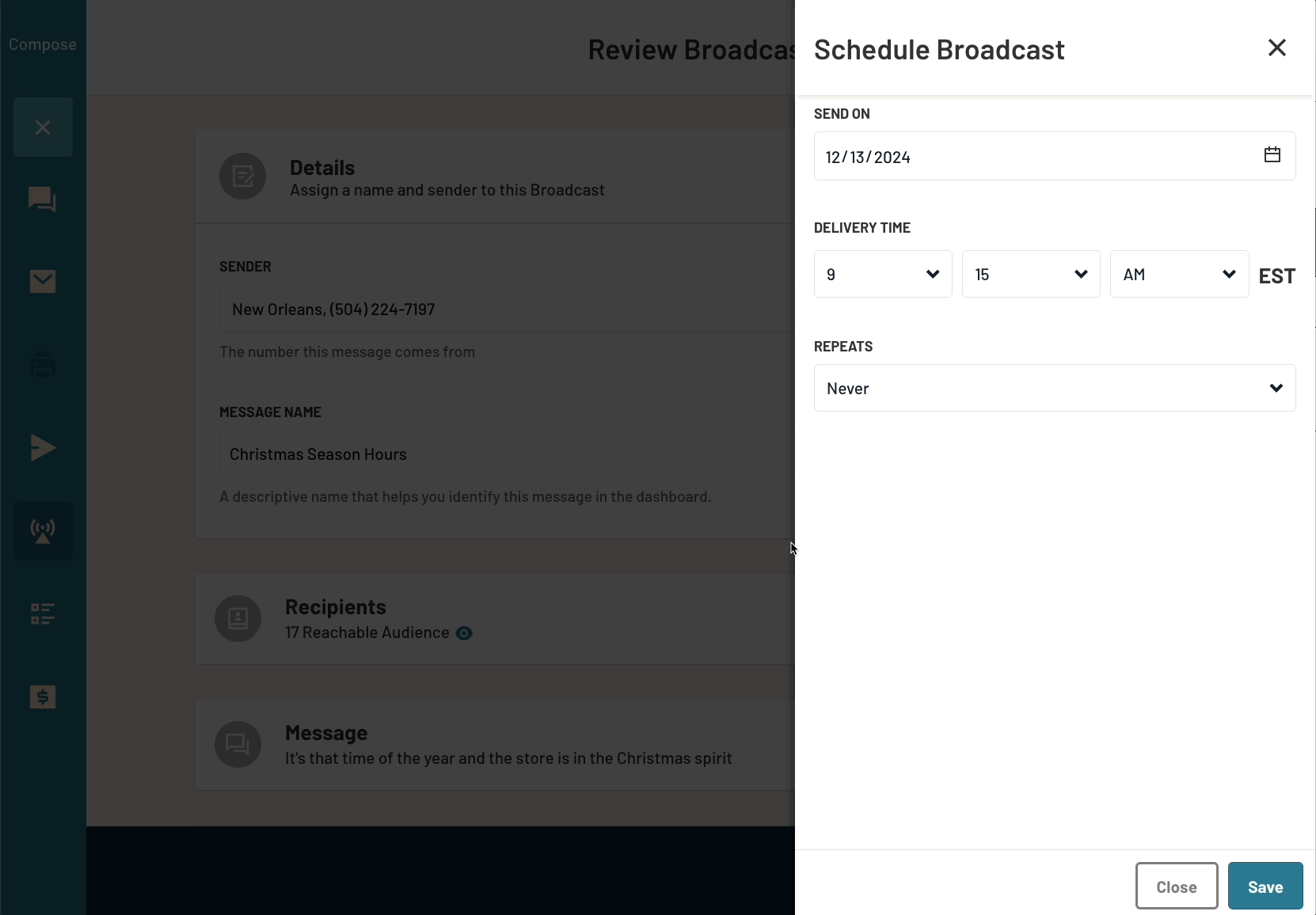Open the calendar picker in Send On
Screen dimensions: 1316x915
click(1272, 155)
